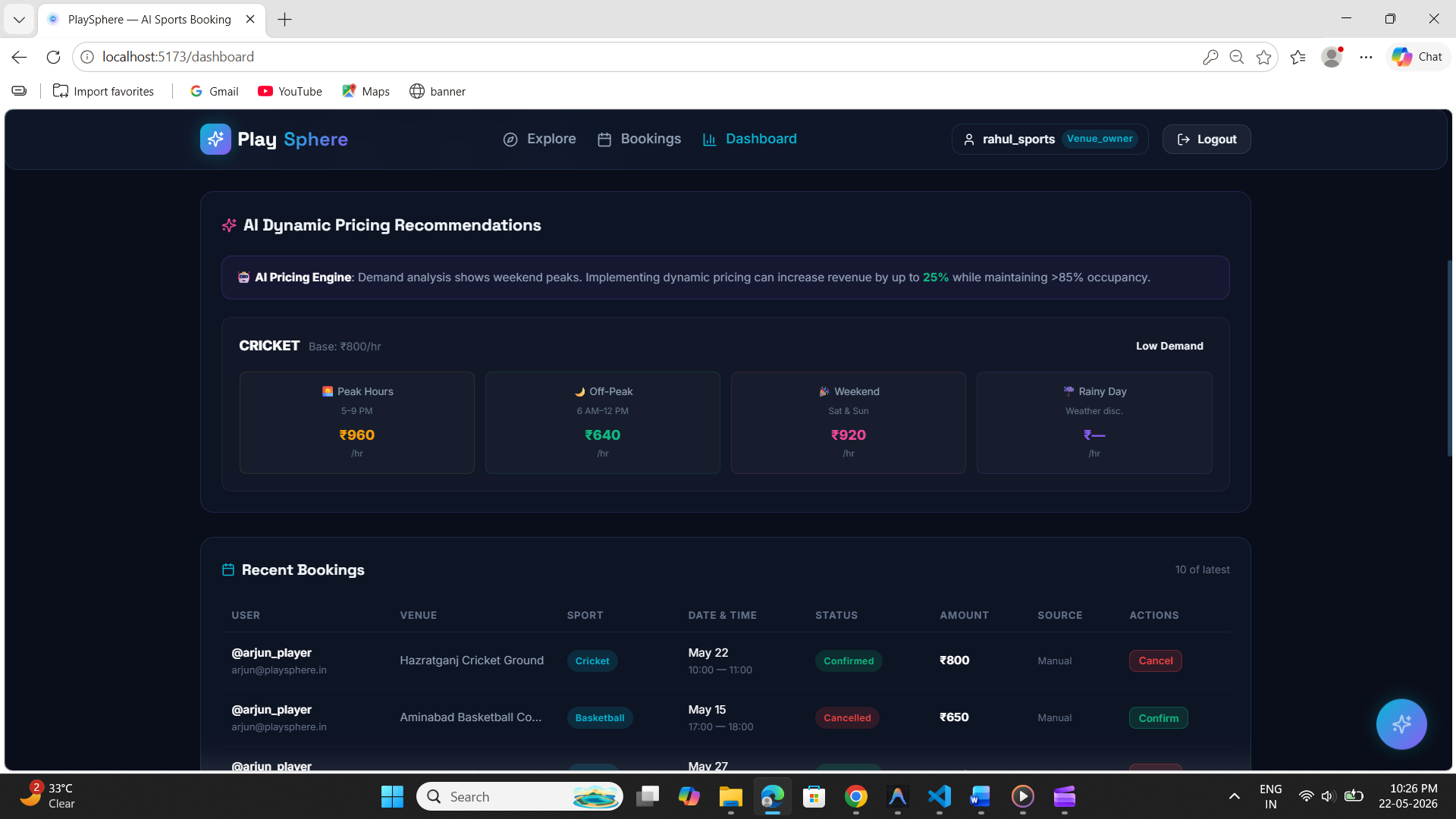The image size is (1456, 819).
Task: Click the USER column header
Action: 246,615
